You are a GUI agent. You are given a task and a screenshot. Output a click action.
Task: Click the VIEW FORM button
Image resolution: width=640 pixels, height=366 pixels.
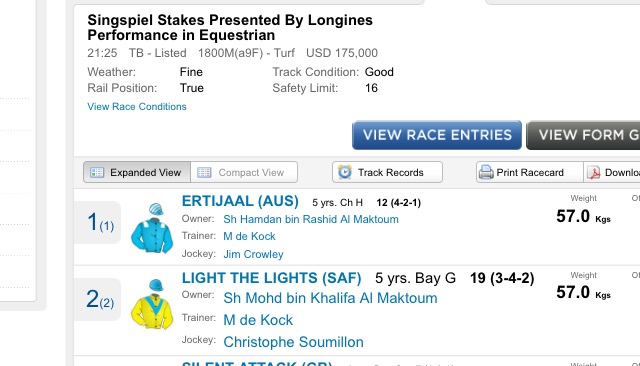[583, 135]
